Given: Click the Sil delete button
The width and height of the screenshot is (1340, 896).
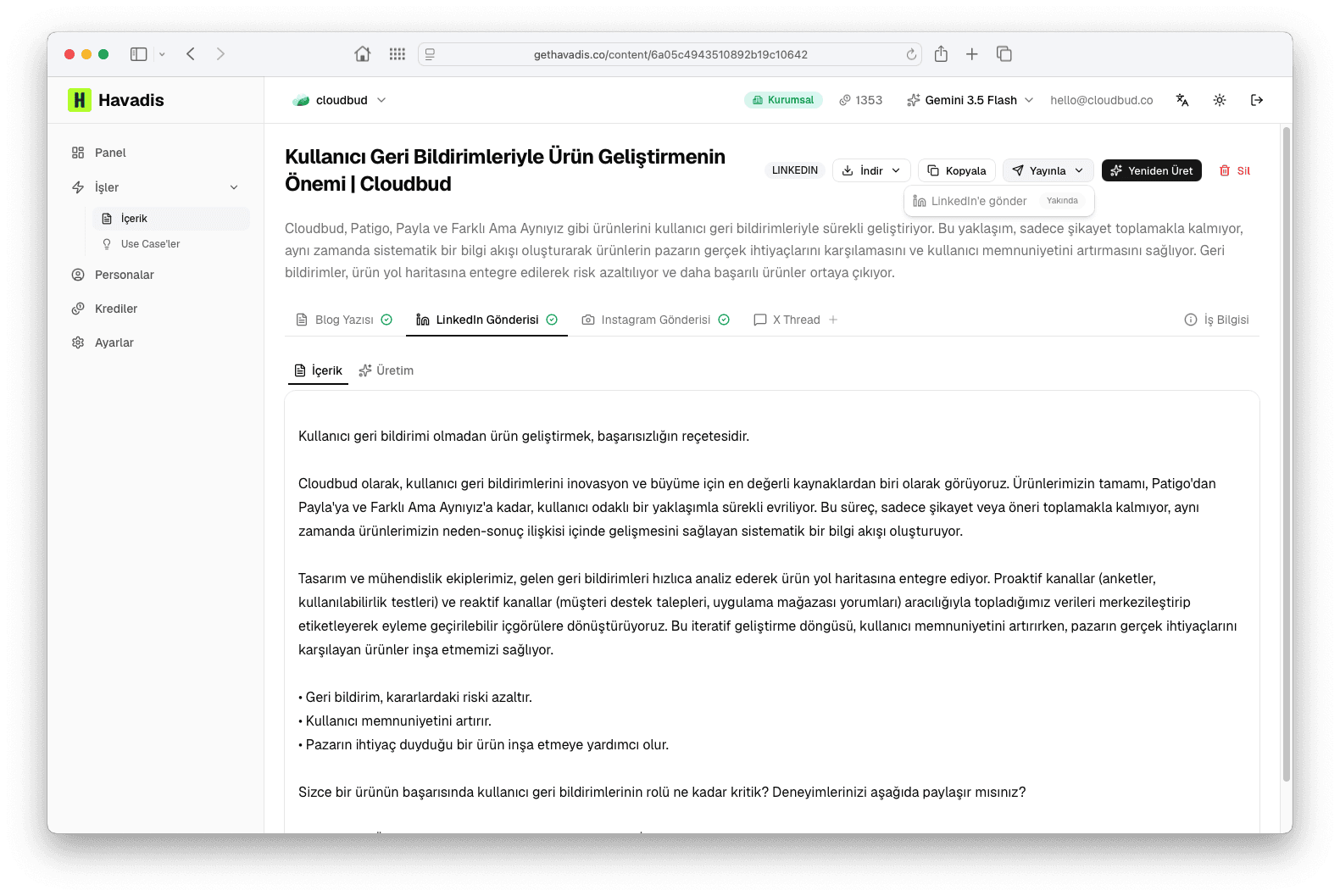Looking at the screenshot, I should click(1235, 170).
